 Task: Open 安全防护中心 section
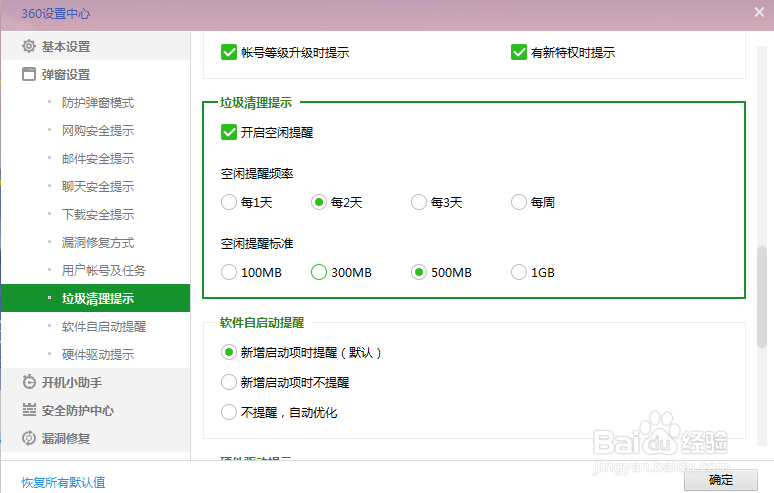[x=96, y=410]
